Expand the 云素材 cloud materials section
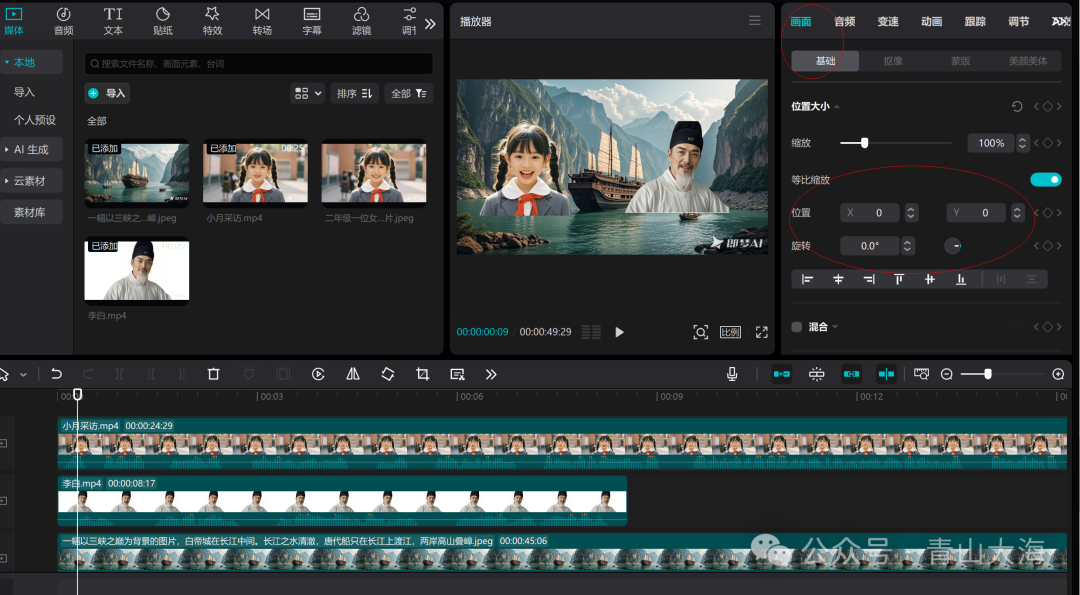Viewport: 1080px width, 595px height. pyautogui.click(x=30, y=181)
